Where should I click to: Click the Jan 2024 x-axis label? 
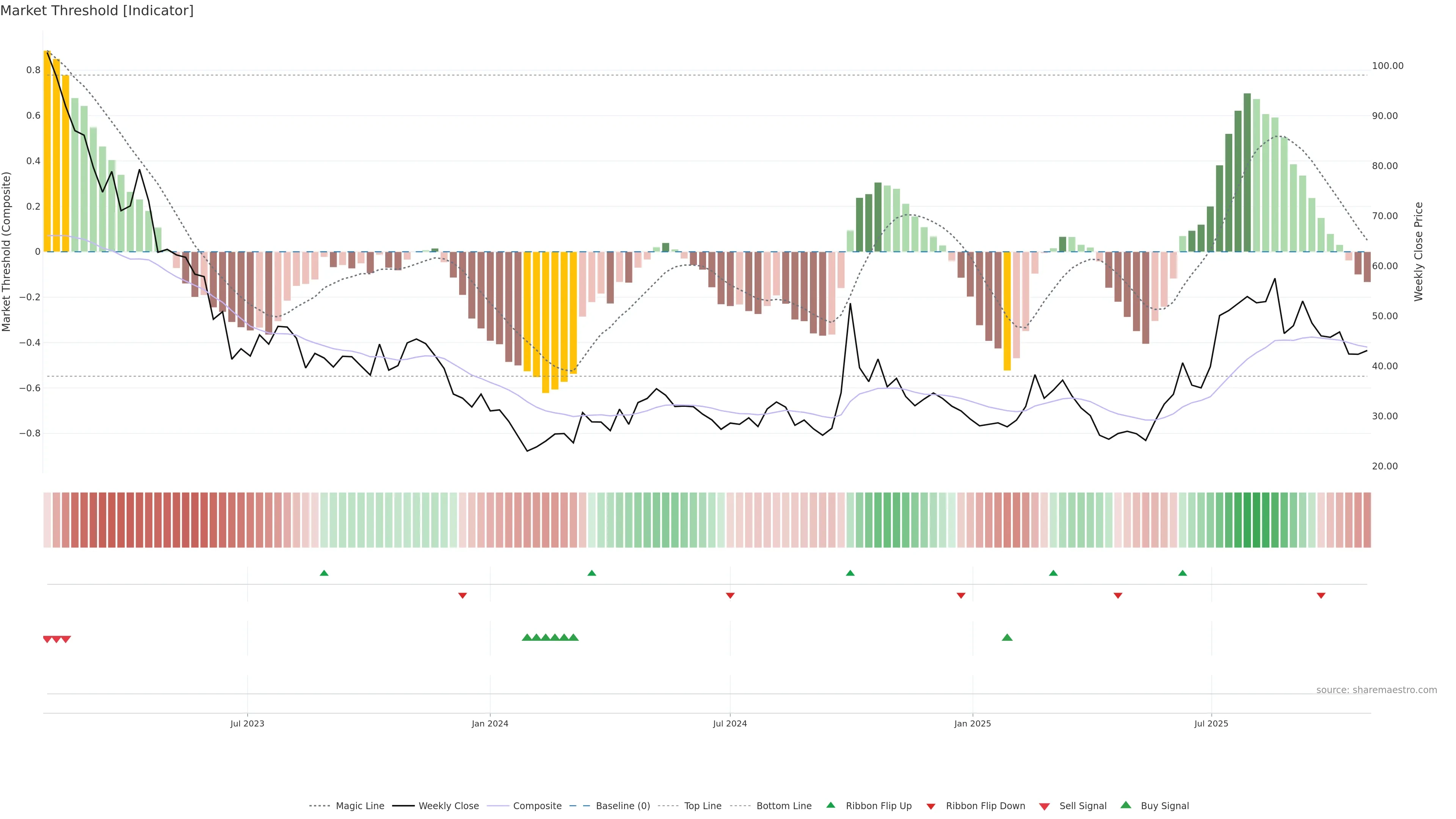coord(490,723)
